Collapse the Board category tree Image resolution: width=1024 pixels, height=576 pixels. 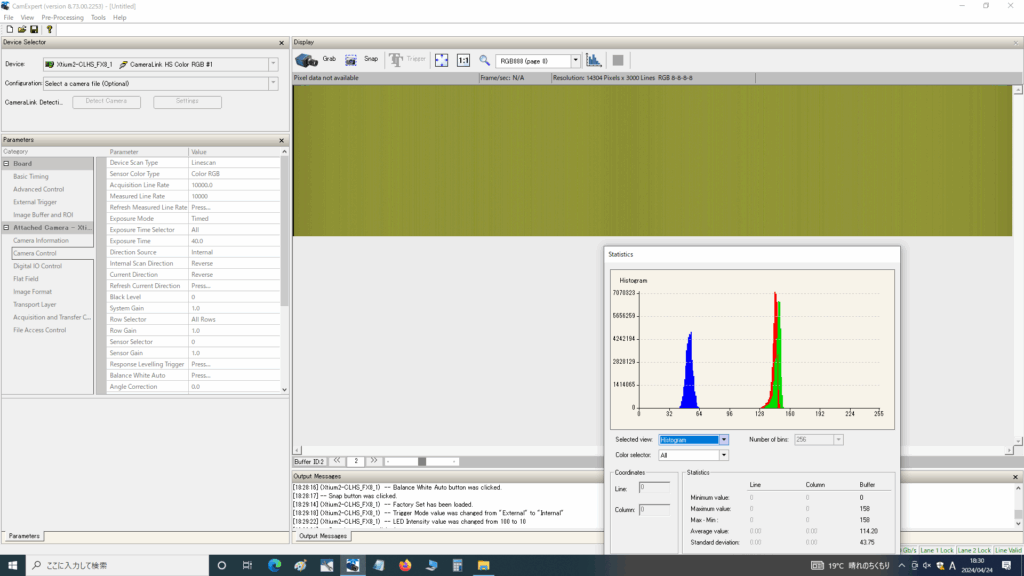(x=7, y=163)
